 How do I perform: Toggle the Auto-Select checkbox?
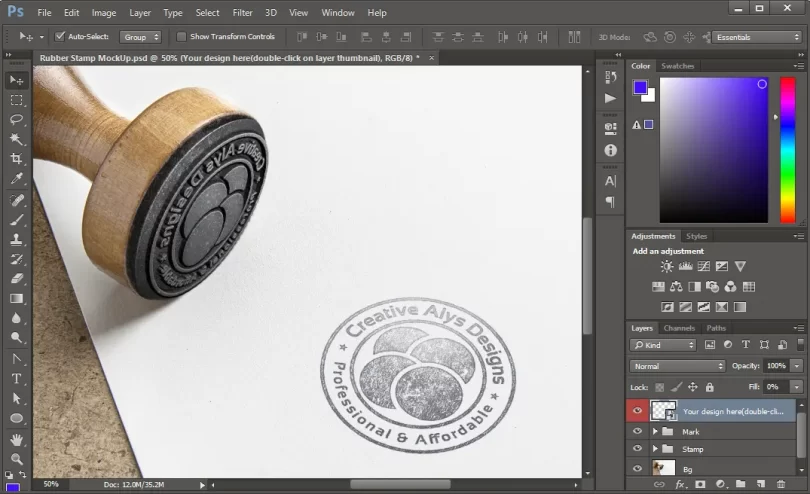click(x=60, y=36)
